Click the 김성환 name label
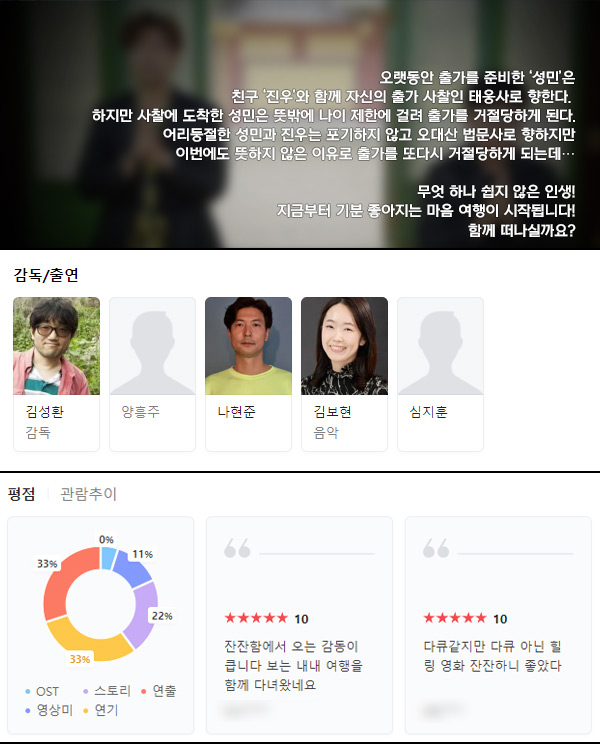The image size is (600, 744). (x=45, y=411)
